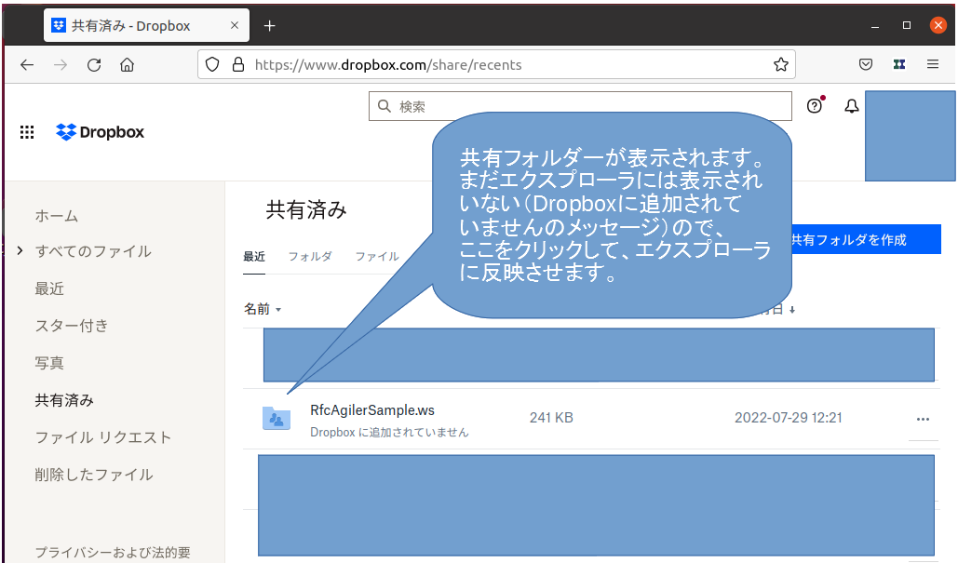Click the URL address bar
Image resolution: width=958 pixels, height=563 pixels.
click(x=496, y=65)
